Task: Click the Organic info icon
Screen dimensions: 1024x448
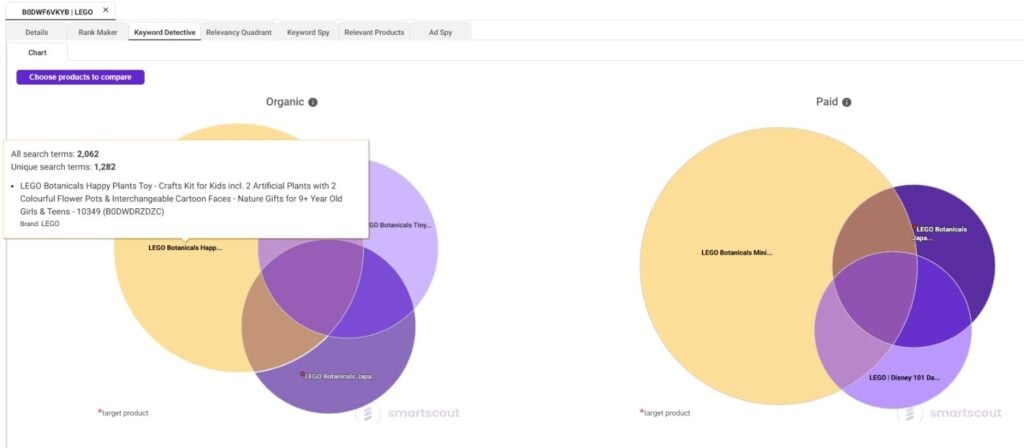Action: coord(313,103)
